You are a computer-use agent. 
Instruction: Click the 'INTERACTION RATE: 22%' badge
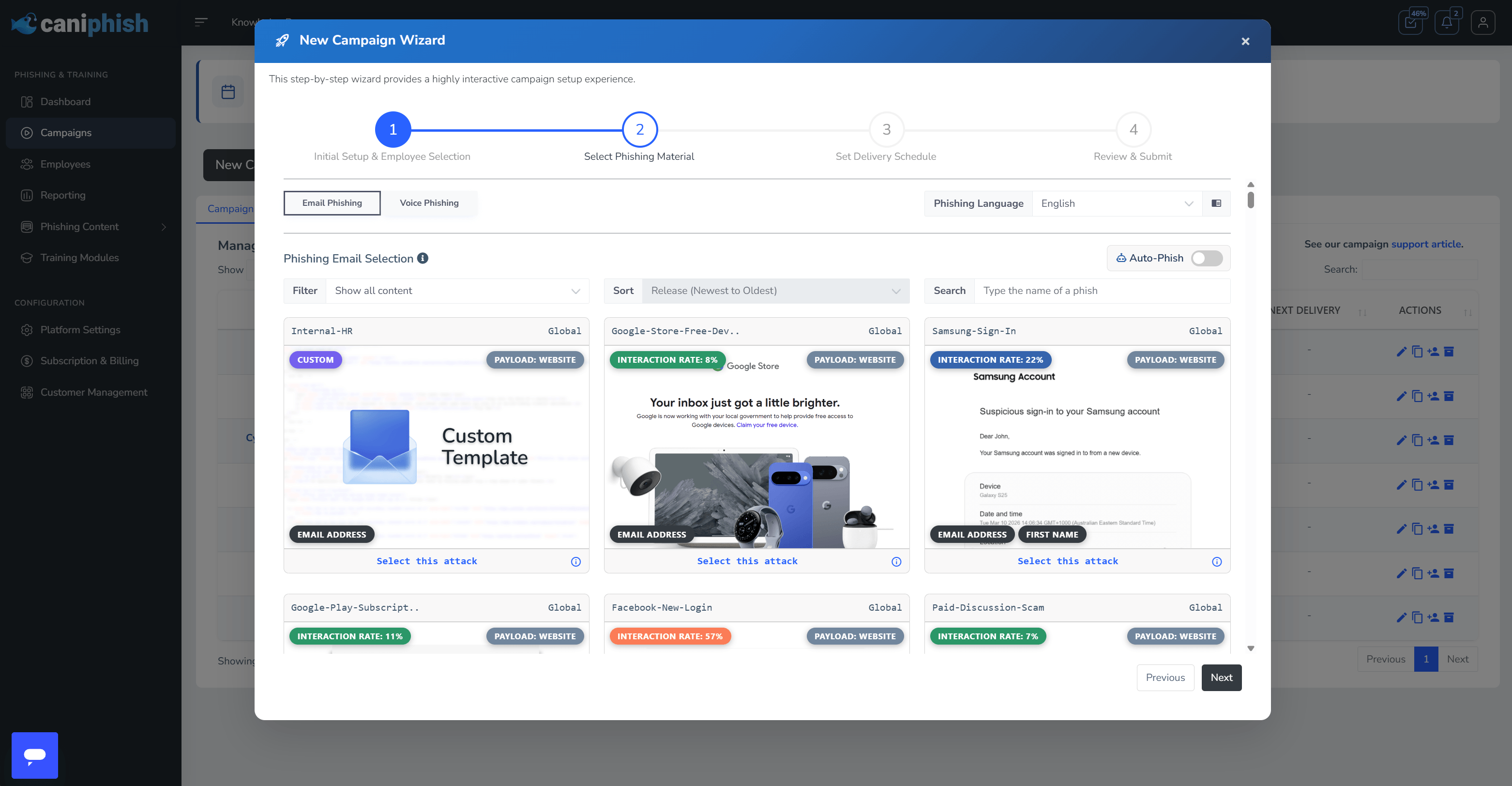(x=990, y=359)
